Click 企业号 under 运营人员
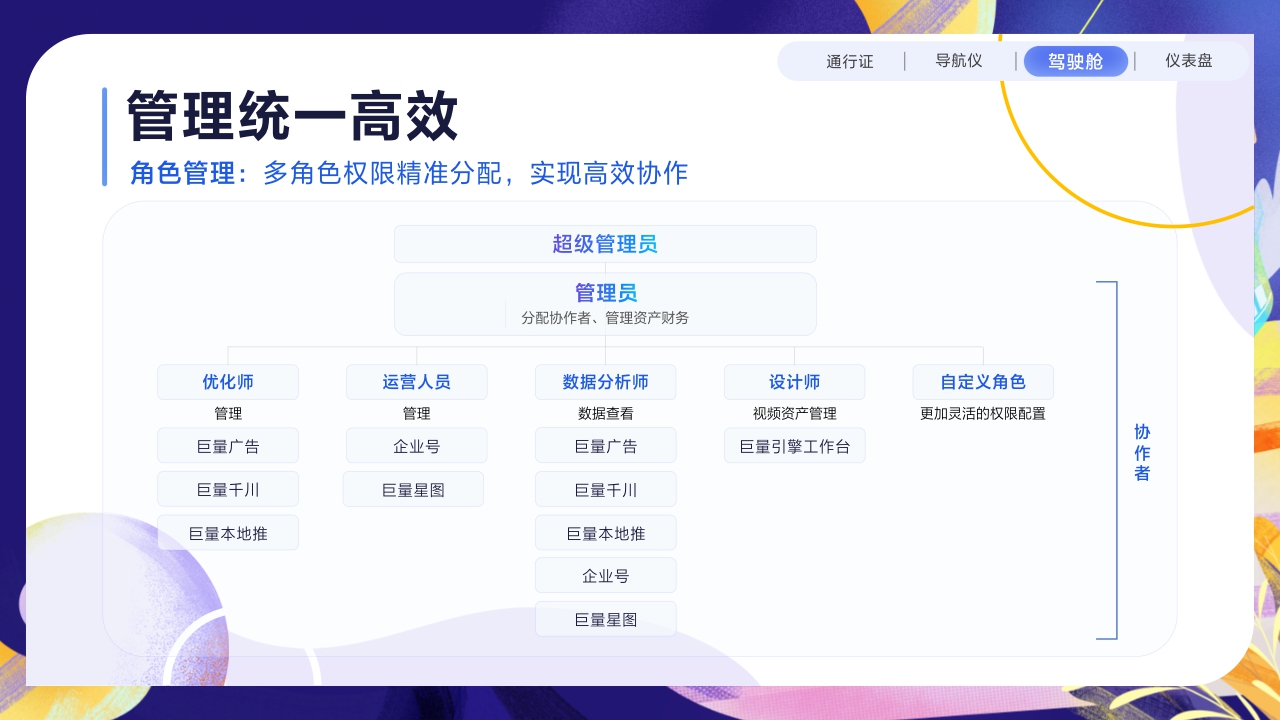 [x=415, y=445]
